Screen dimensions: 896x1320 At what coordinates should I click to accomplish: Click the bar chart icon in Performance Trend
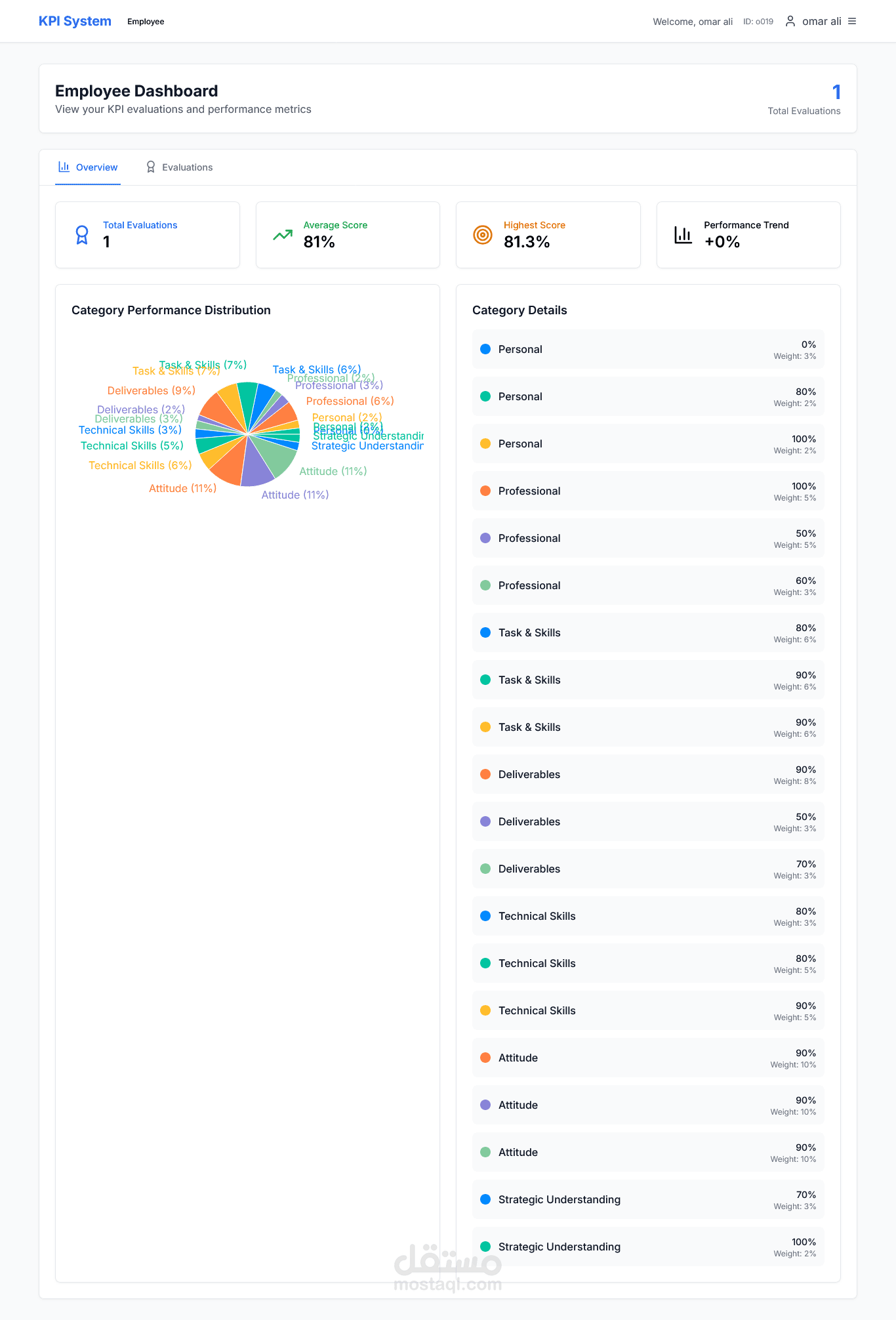pos(683,235)
